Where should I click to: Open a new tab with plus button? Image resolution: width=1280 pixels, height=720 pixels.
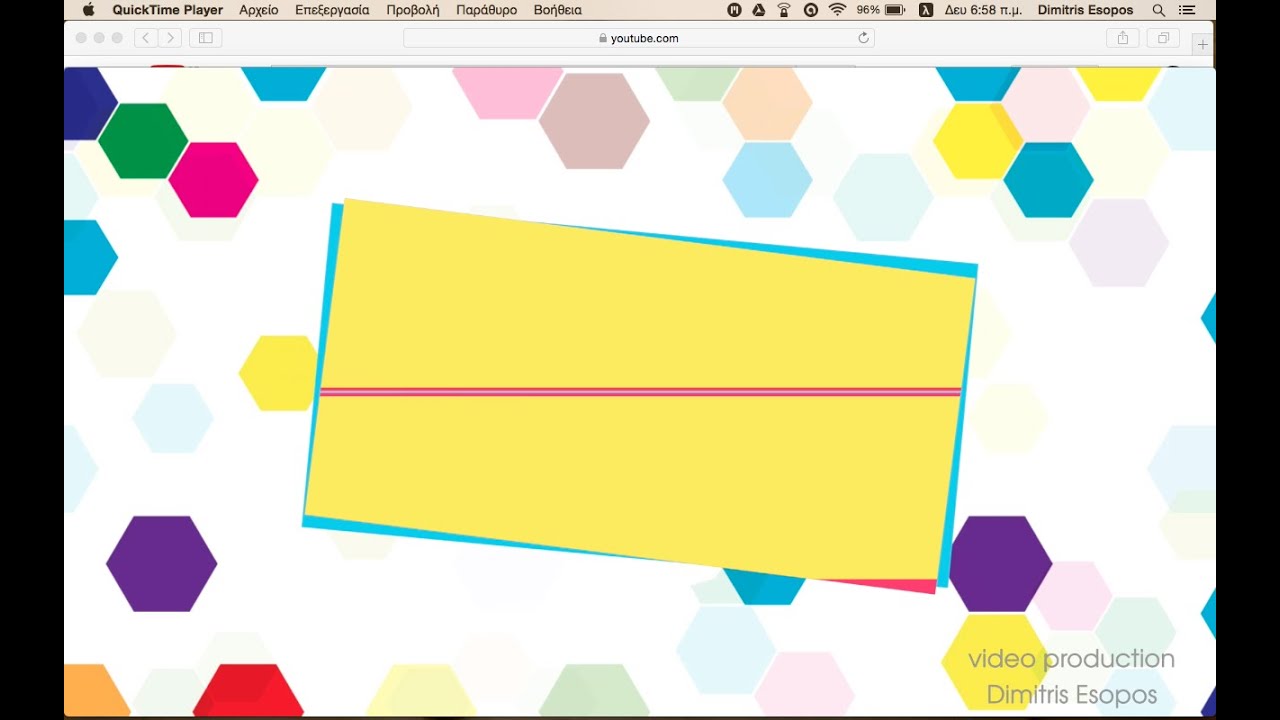click(x=1202, y=44)
